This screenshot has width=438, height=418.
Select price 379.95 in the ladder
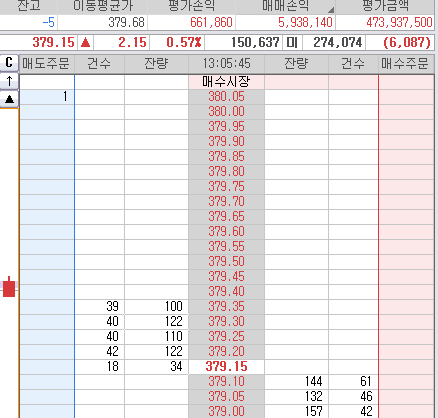[x=226, y=127]
